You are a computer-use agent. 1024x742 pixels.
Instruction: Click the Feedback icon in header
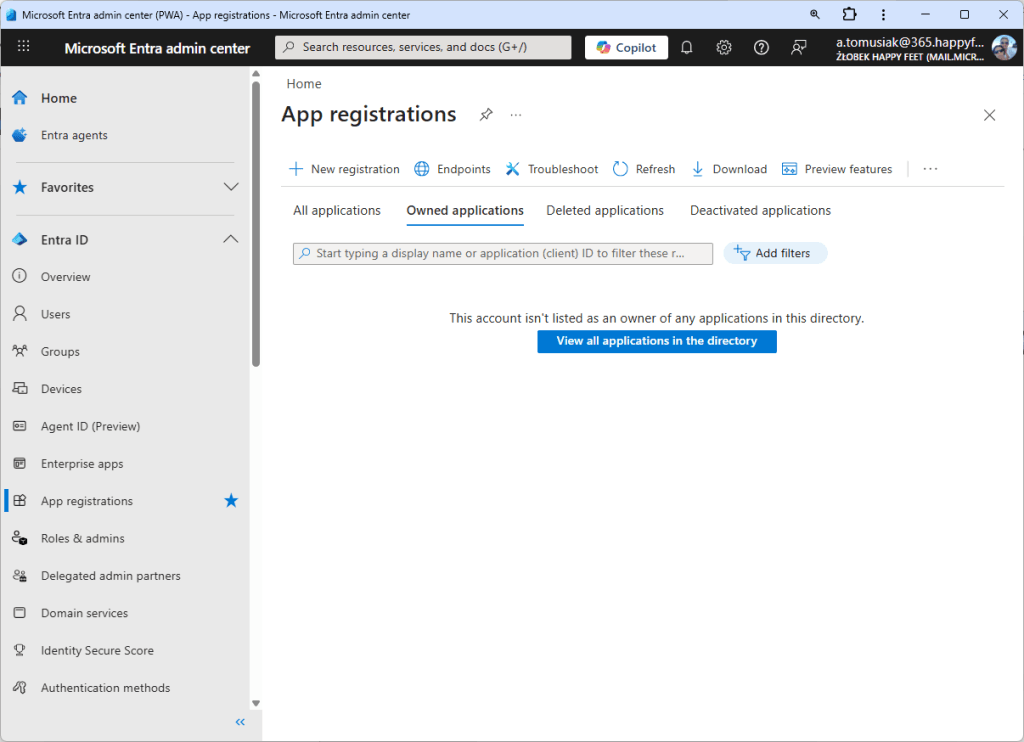click(798, 47)
